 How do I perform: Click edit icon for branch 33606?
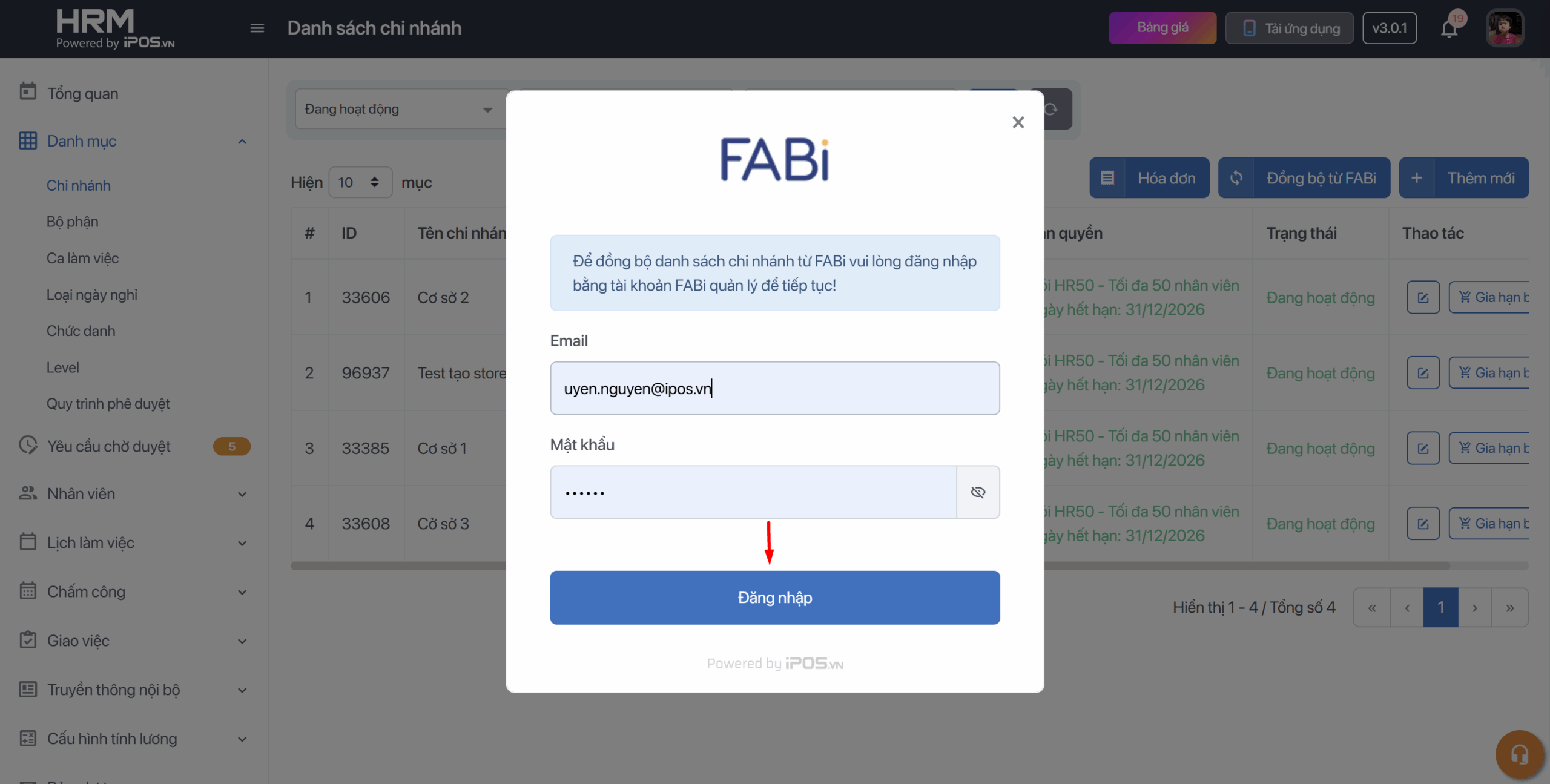pos(1423,297)
